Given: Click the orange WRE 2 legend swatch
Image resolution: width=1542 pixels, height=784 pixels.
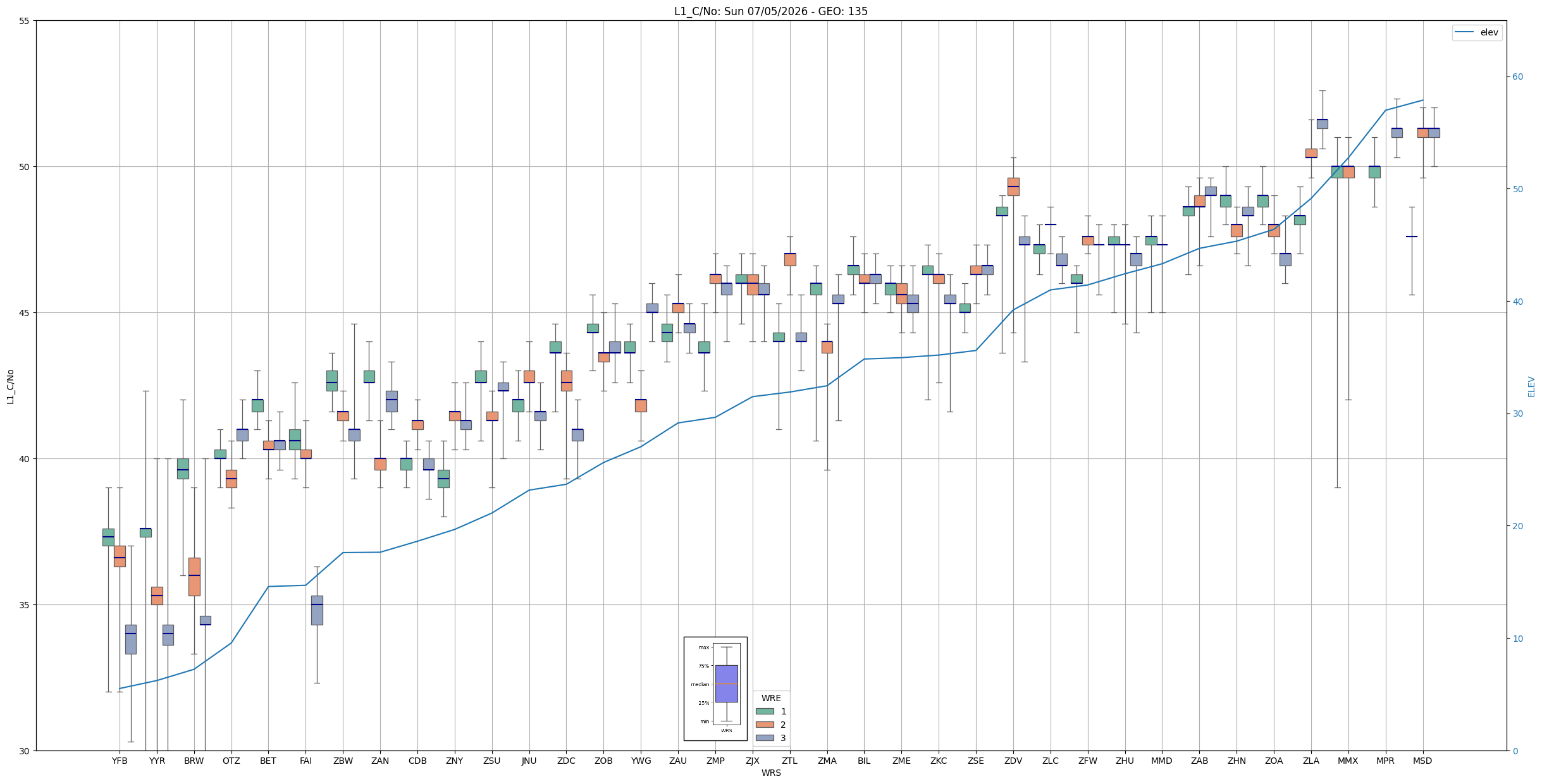Looking at the screenshot, I should point(765,725).
